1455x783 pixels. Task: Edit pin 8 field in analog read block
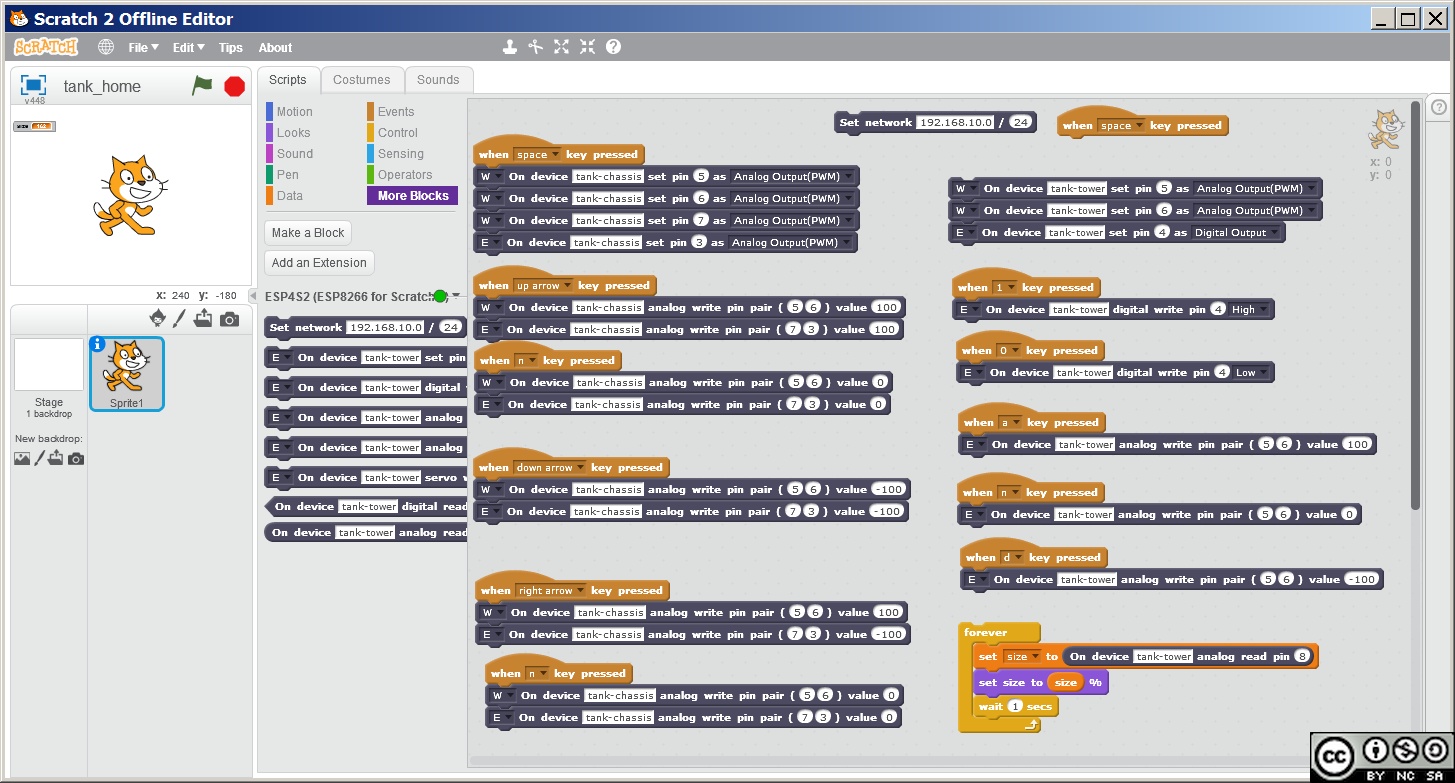pos(1301,657)
